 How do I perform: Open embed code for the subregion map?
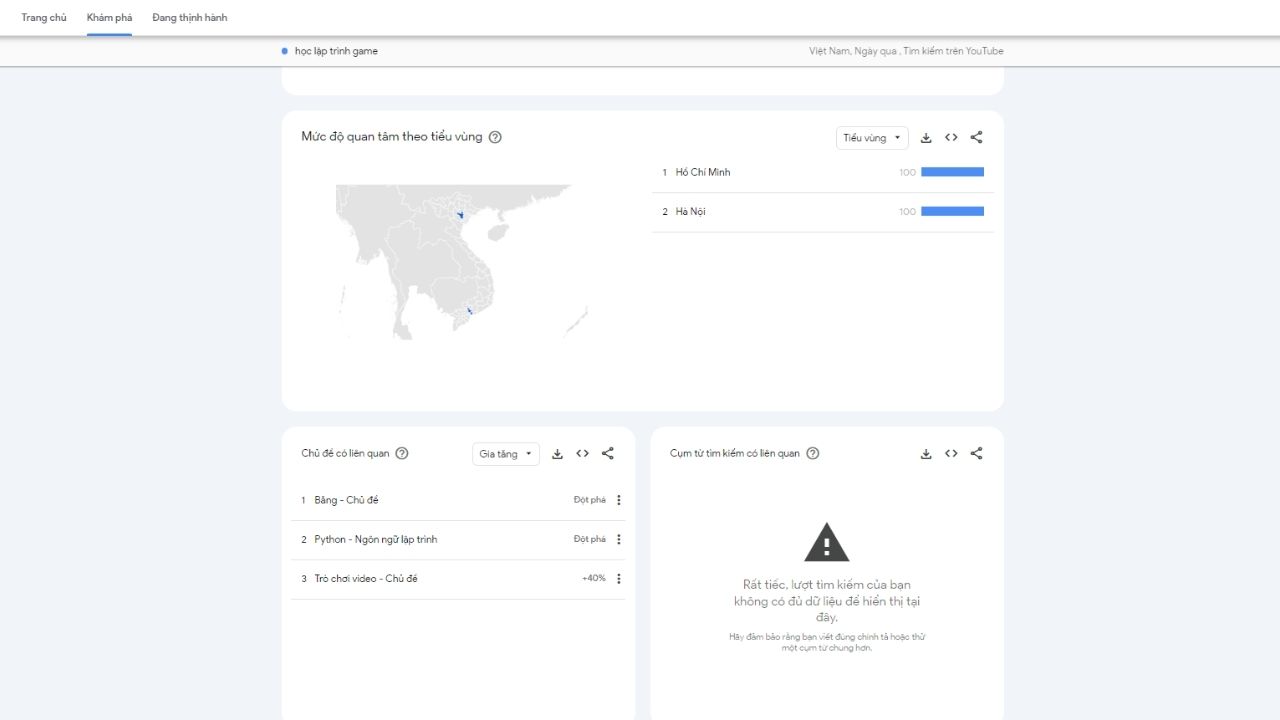coord(950,137)
